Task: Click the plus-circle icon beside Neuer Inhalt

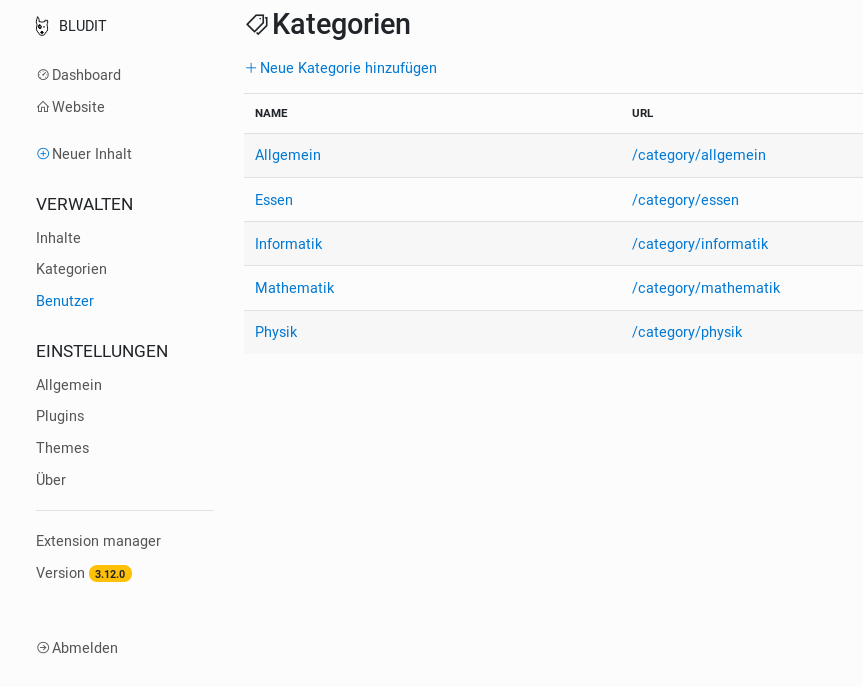Action: click(43, 154)
